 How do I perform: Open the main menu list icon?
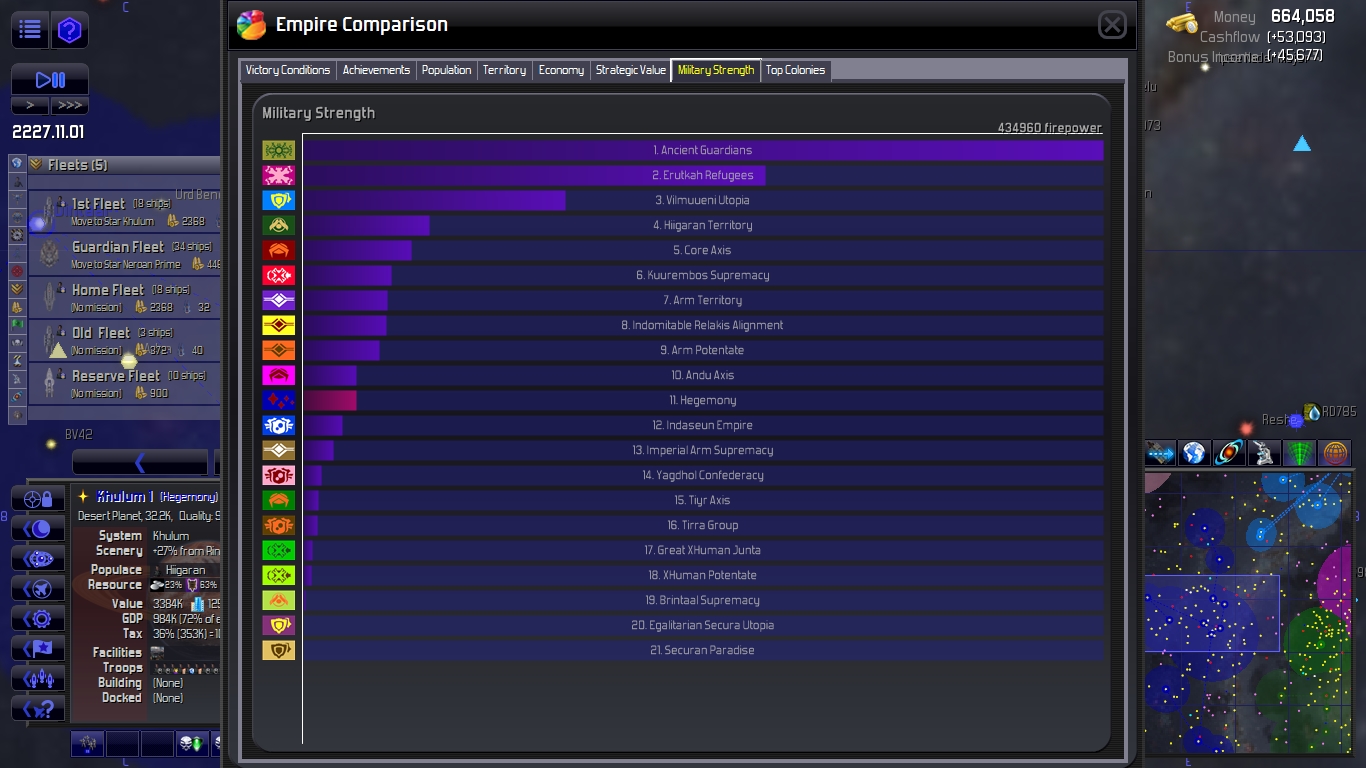[30, 30]
